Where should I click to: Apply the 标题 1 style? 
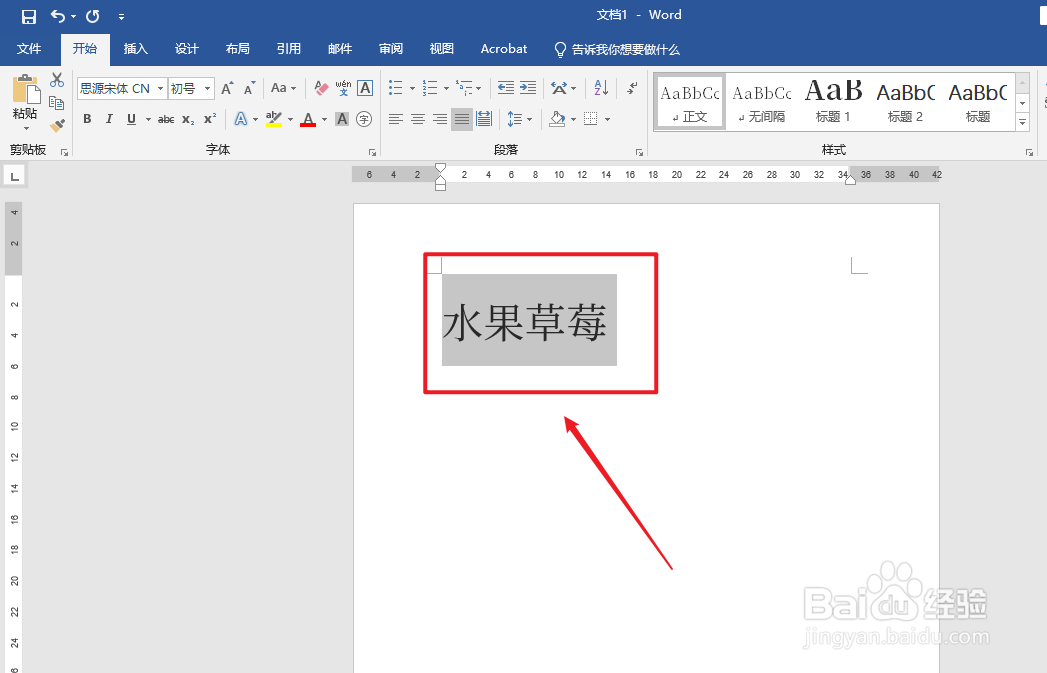(x=833, y=100)
